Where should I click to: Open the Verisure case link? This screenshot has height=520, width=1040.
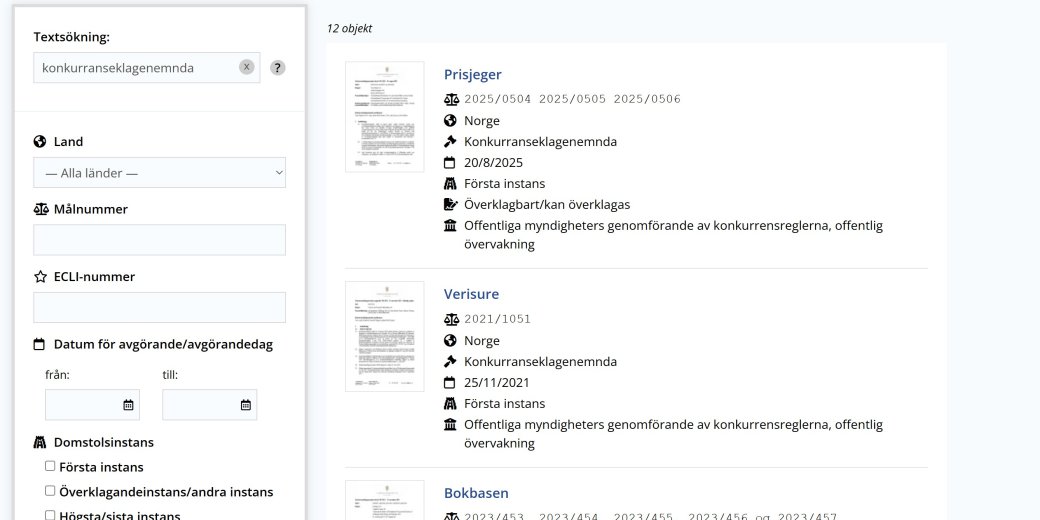(471, 294)
